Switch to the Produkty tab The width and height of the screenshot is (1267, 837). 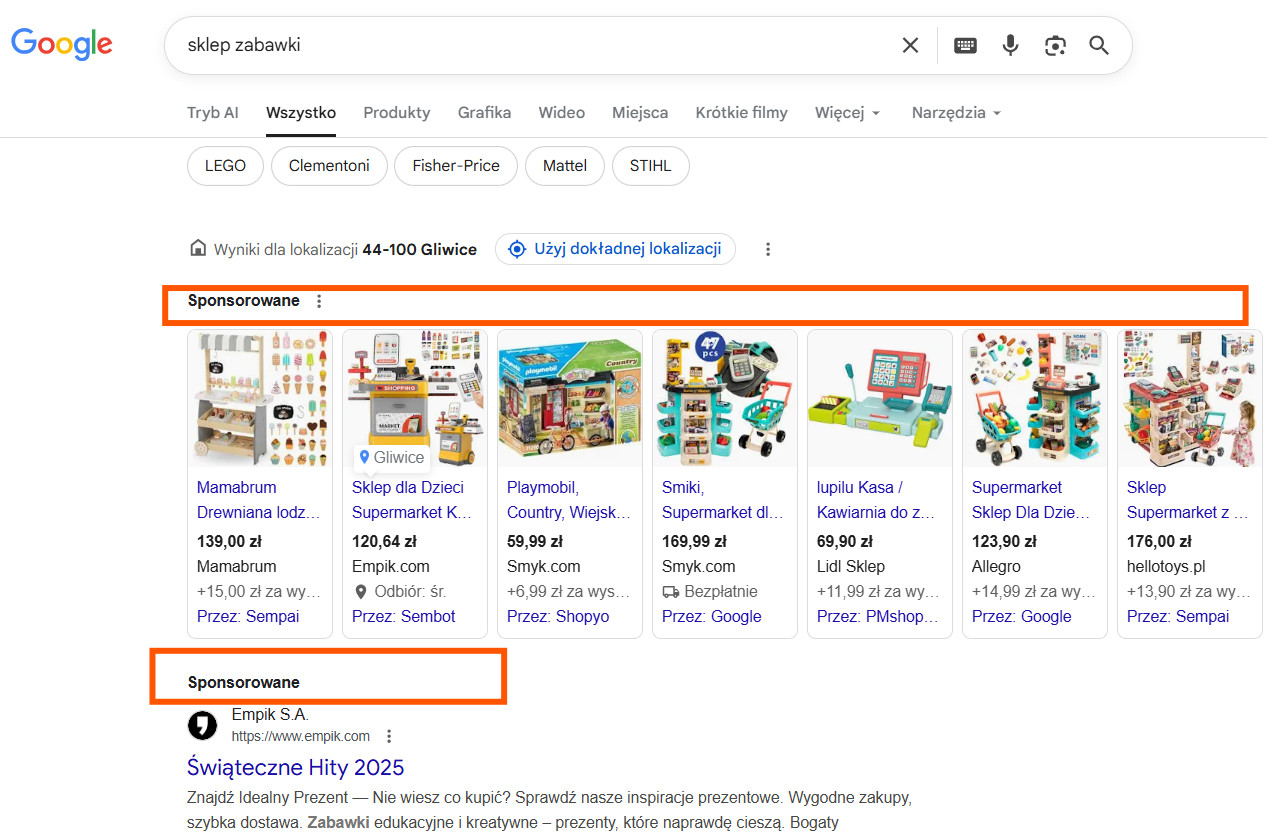(396, 113)
